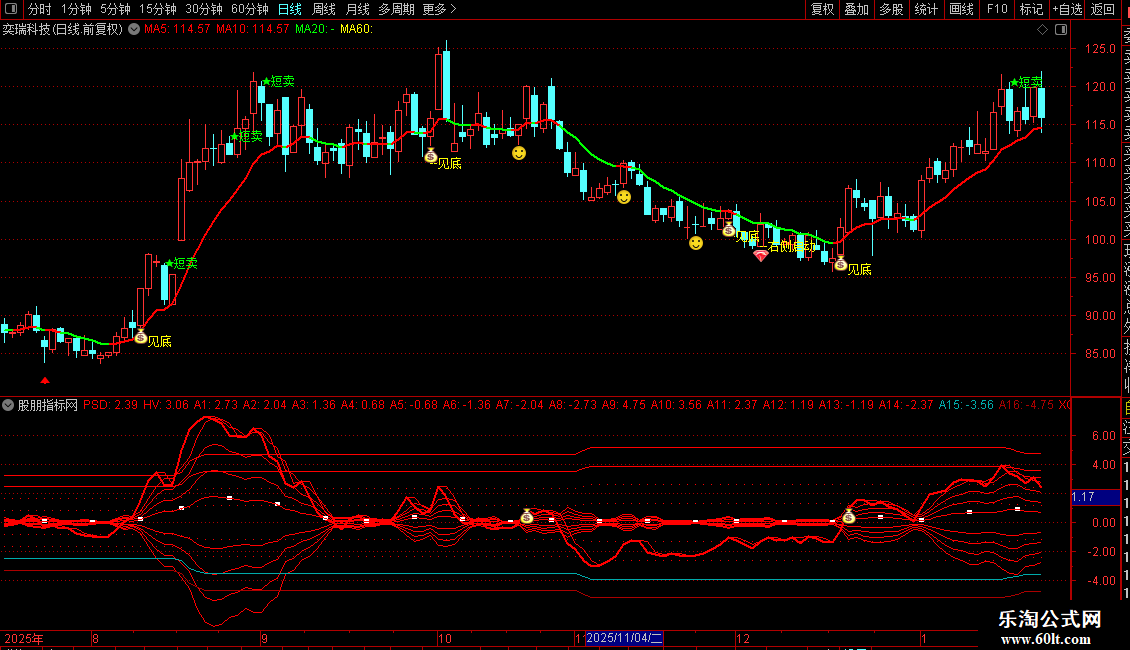1130x650 pixels.
Task: Click the 叠加 overlay button
Action: (856, 9)
